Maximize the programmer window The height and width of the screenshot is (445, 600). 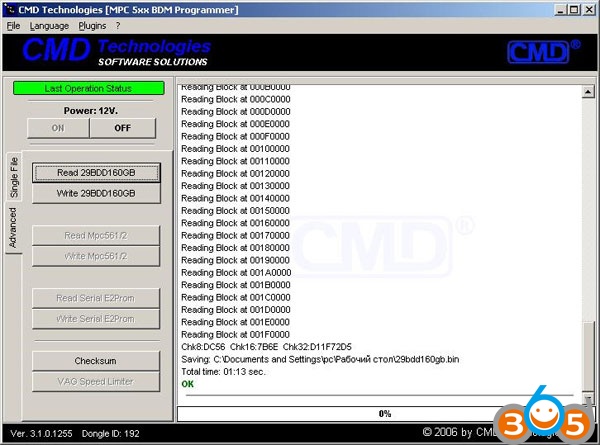[x=574, y=10]
